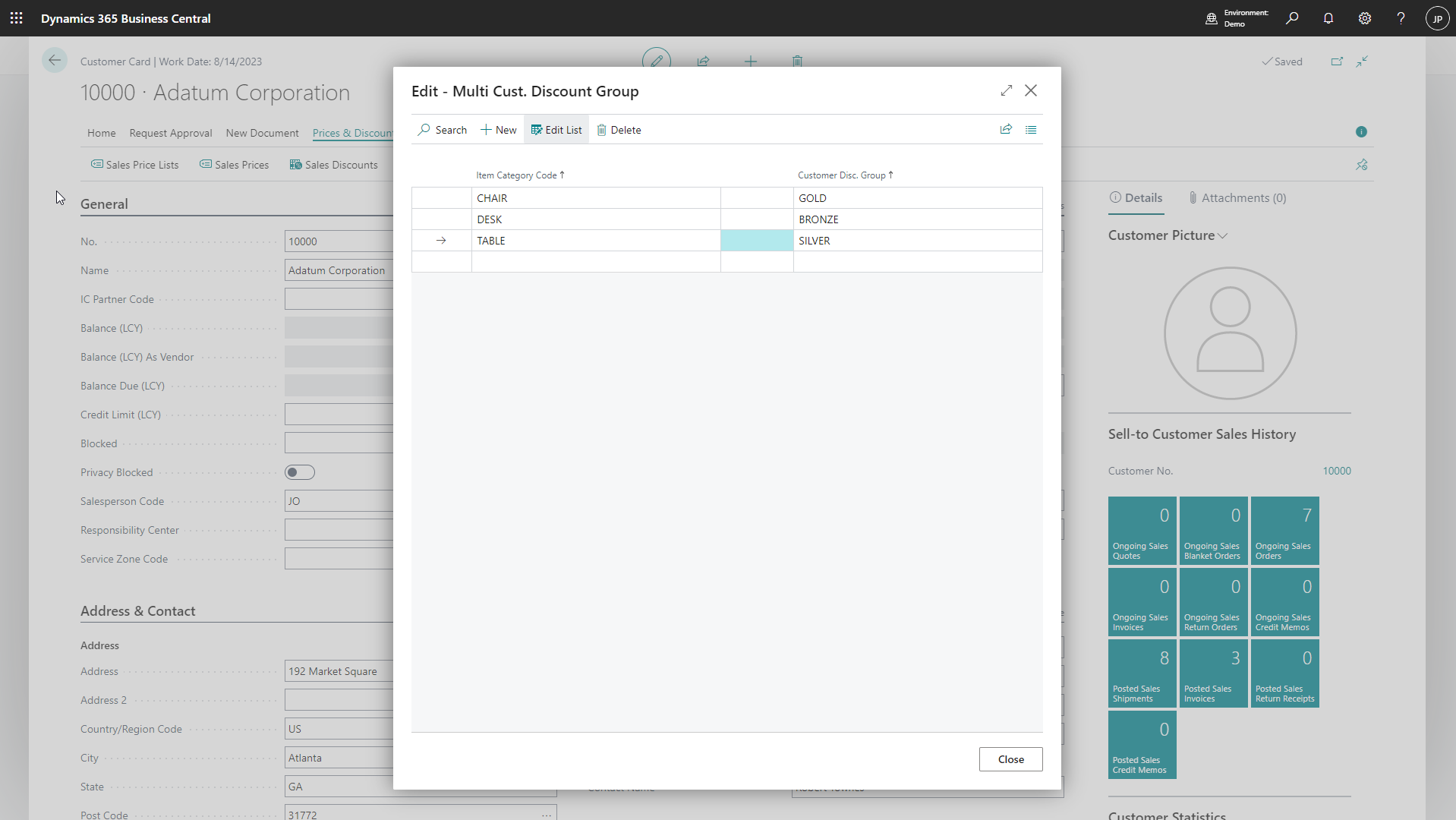Toggle the Privacy Blocked switch
This screenshot has height=820, width=1456.
(300, 472)
